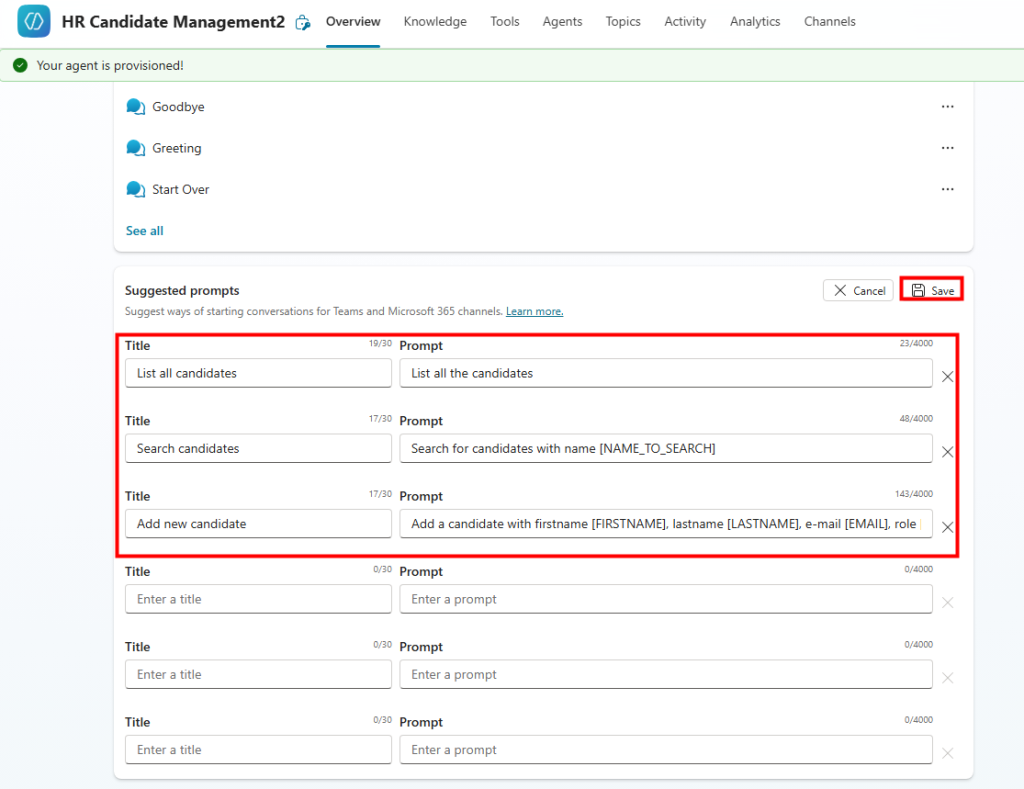Cancel editing suggested prompts
The image size is (1024, 789).
(x=858, y=290)
